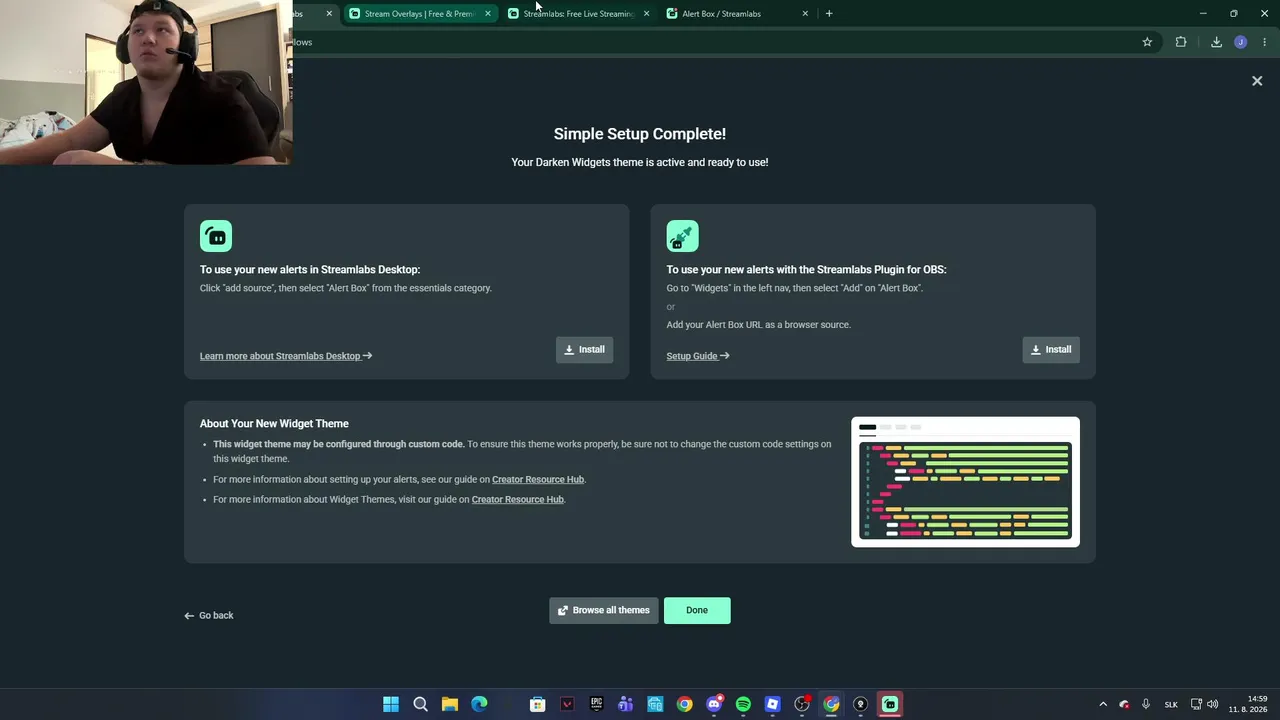The width and height of the screenshot is (1280, 720).
Task: Open Creator Resource Hub link about Widget Themes
Action: click(518, 500)
